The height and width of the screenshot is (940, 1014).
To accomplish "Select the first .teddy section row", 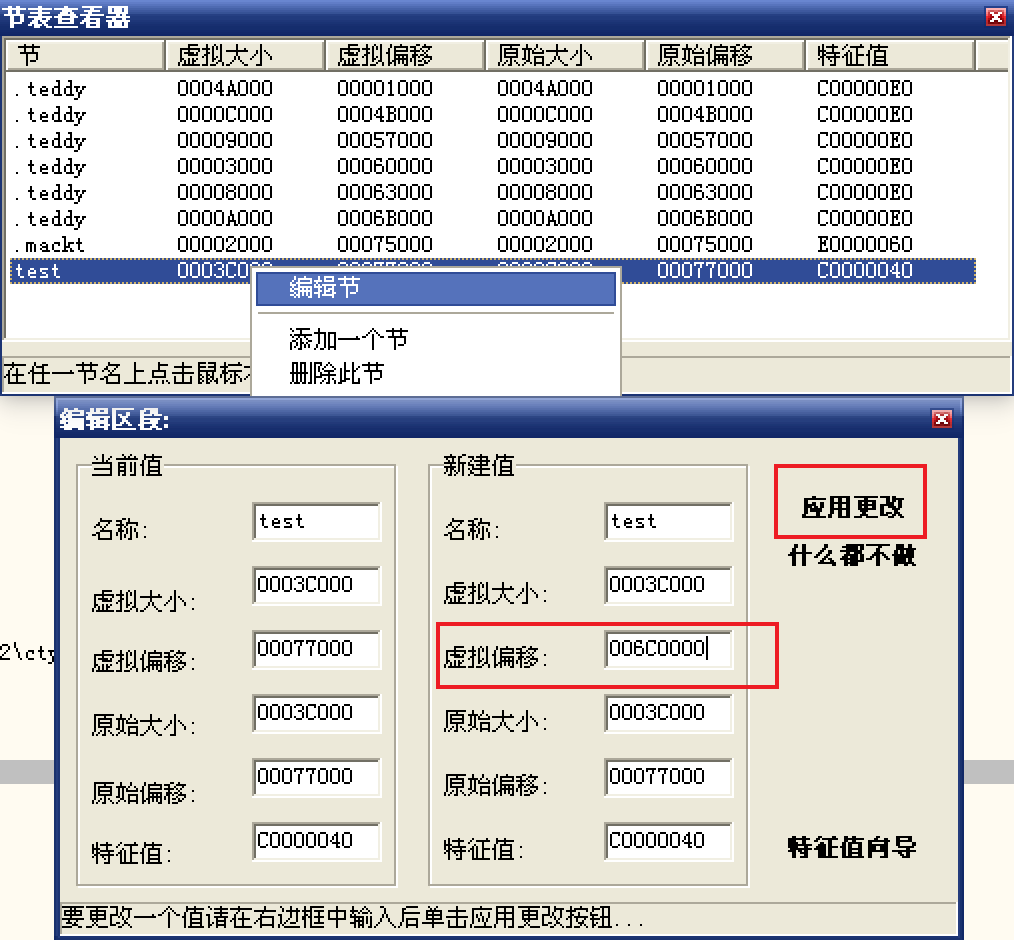I will 50,89.
